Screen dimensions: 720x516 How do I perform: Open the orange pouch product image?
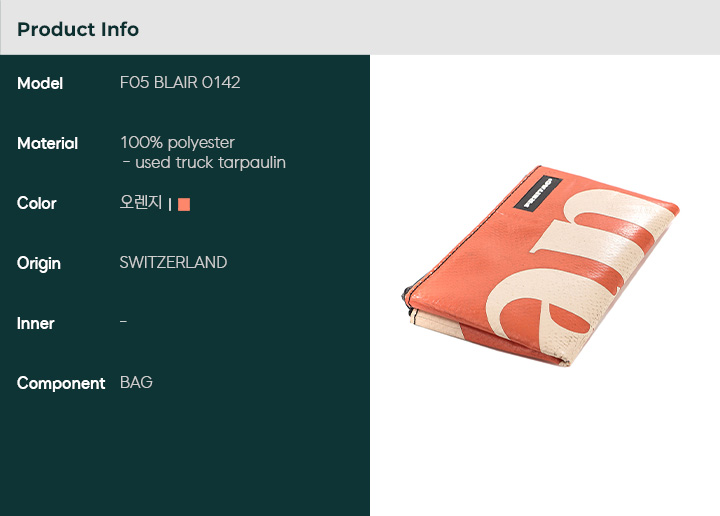point(541,266)
